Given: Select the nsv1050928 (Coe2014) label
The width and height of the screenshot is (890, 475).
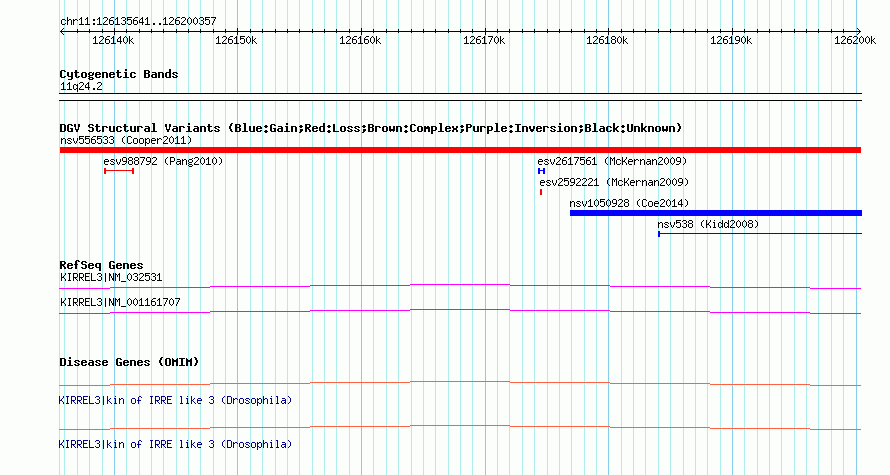Looking at the screenshot, I should tap(629, 203).
